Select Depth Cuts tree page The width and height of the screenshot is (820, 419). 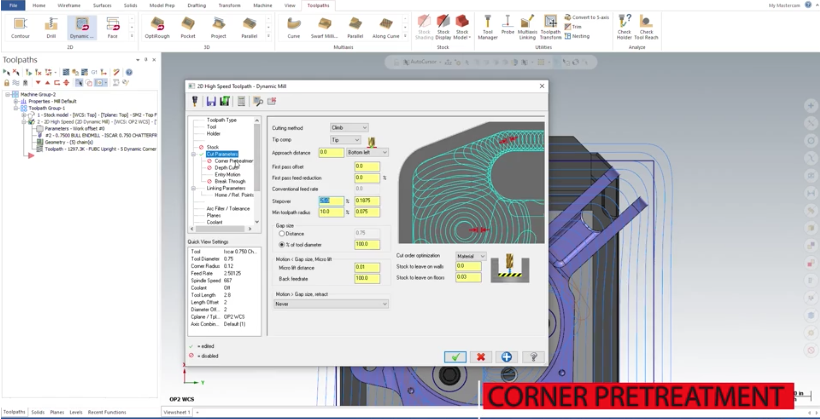coord(227,168)
